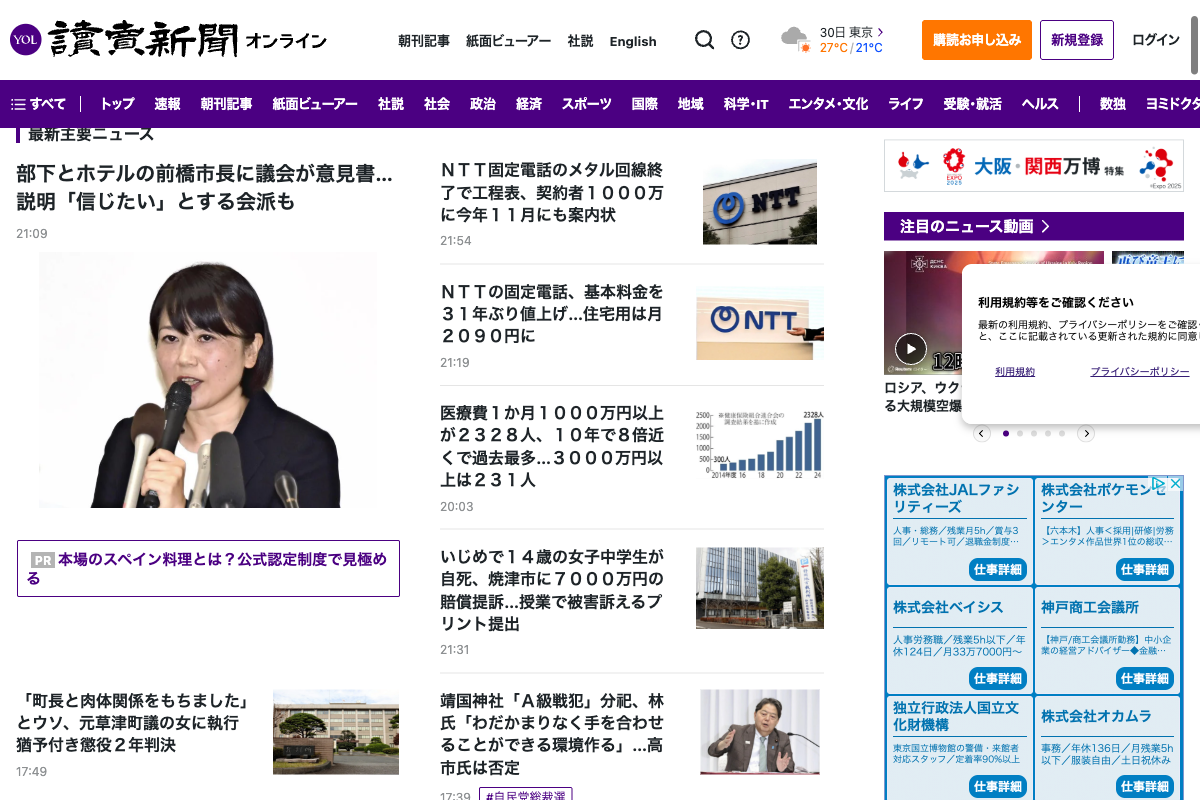Open the すべて hamburger menu
1200x800 pixels.
click(38, 104)
